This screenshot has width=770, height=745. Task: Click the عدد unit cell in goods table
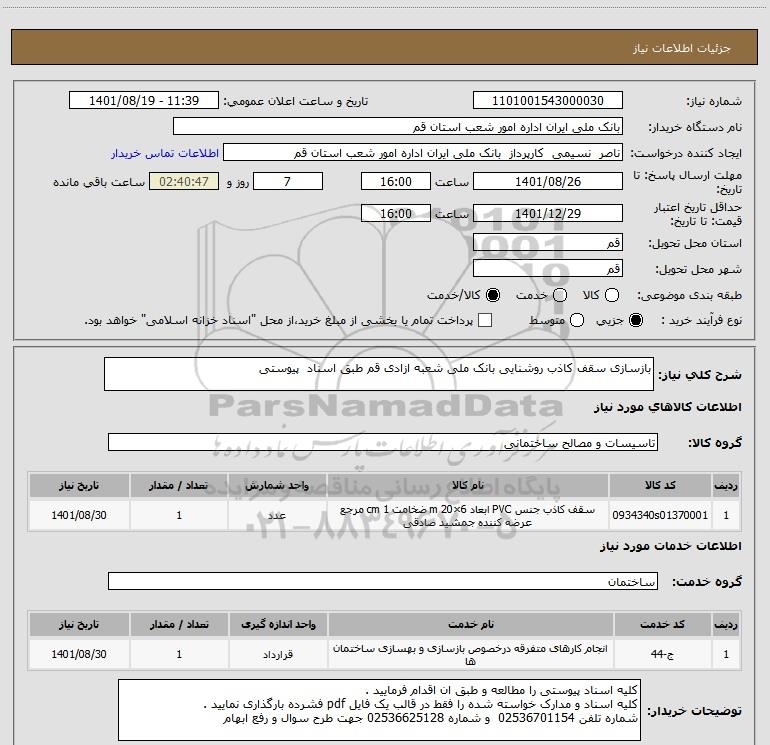pyautogui.click(x=277, y=515)
